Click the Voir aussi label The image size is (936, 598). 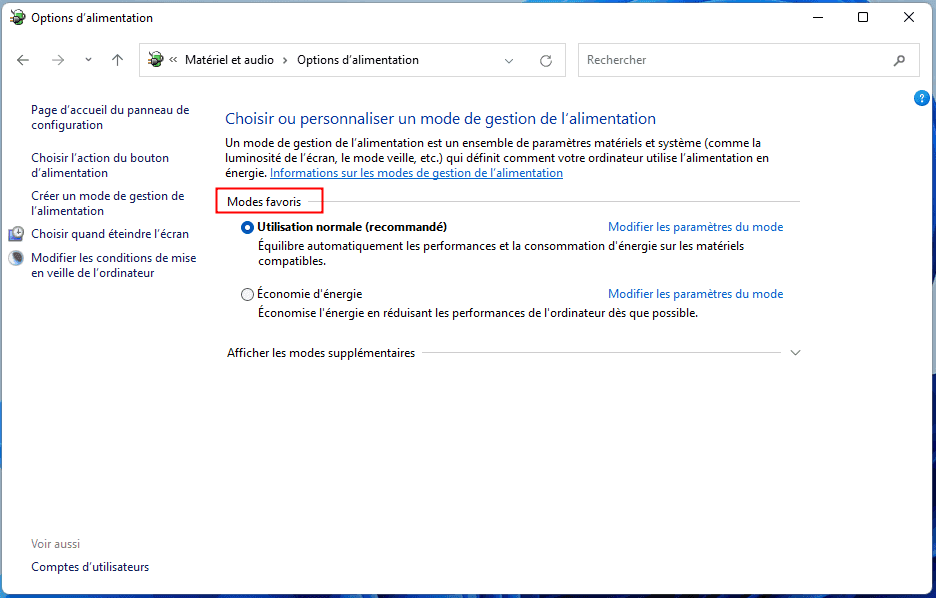[56, 544]
